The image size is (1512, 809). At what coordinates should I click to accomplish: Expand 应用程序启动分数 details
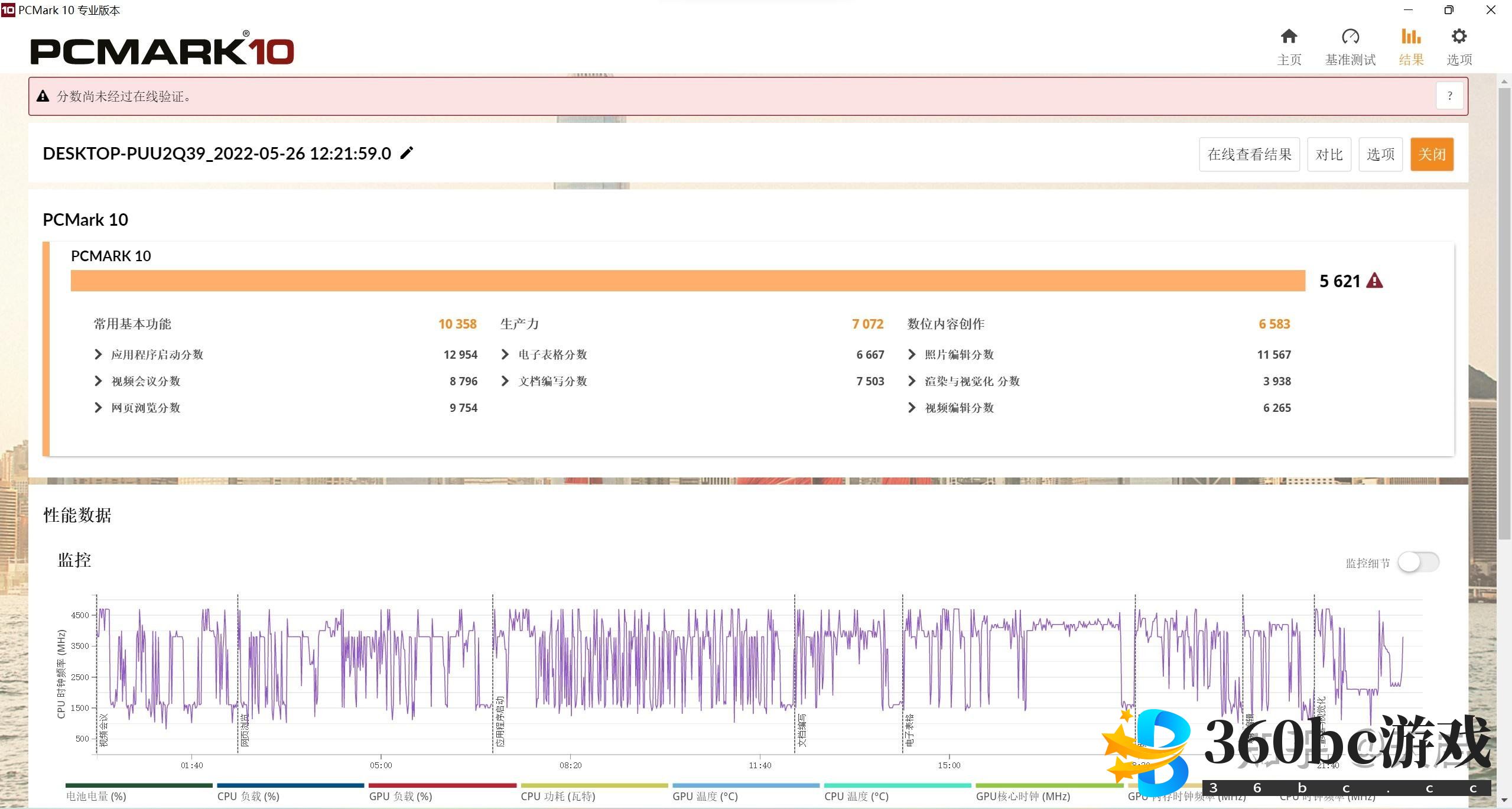click(x=98, y=355)
